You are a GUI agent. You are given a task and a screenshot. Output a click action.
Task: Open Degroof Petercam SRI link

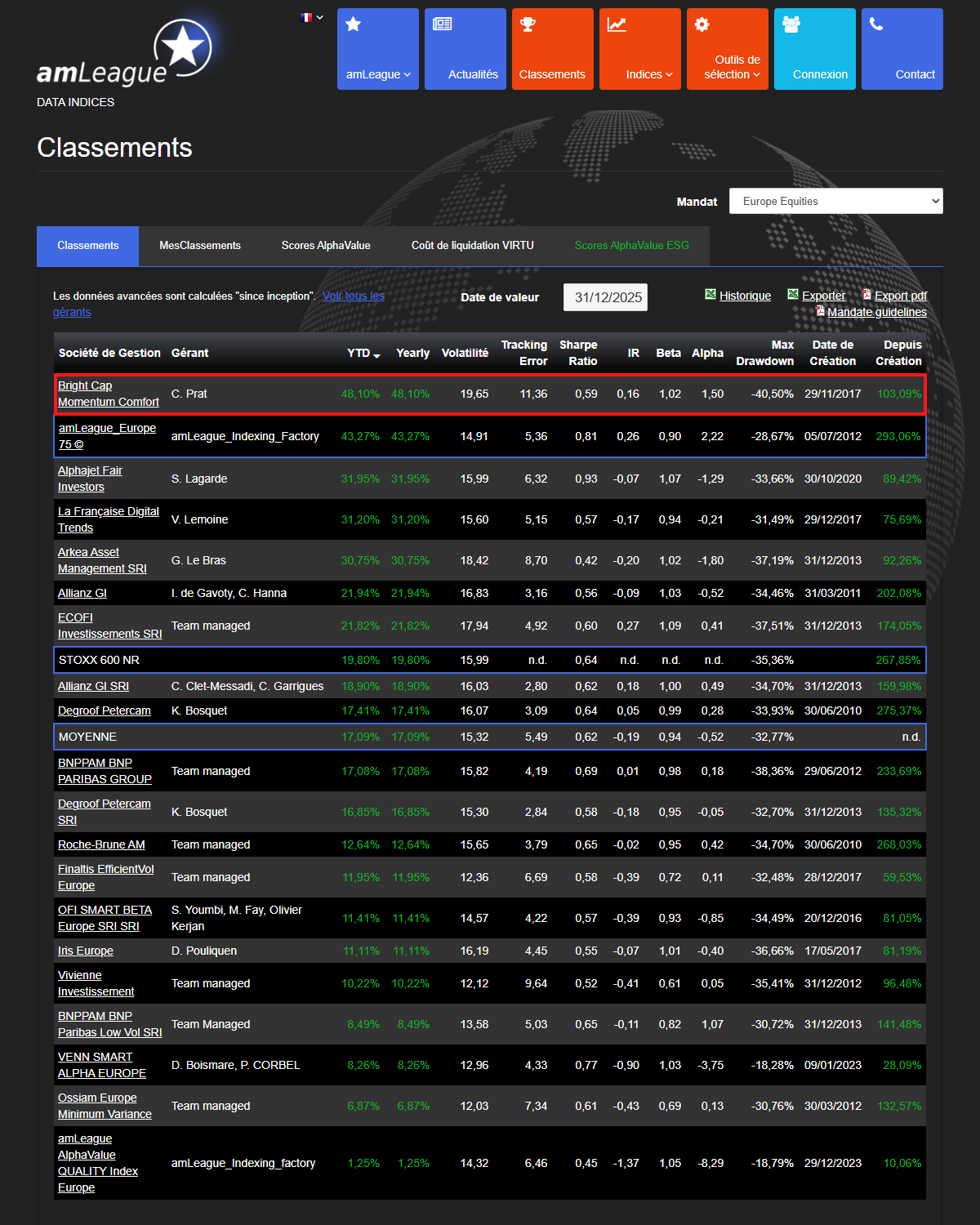point(105,812)
